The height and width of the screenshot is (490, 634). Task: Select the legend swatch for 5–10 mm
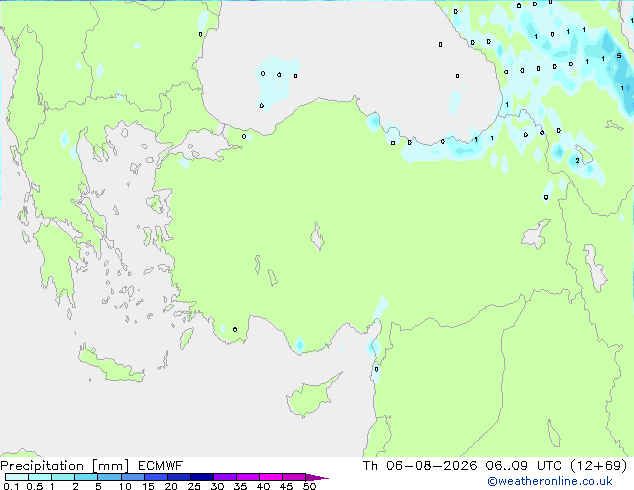[109, 477]
